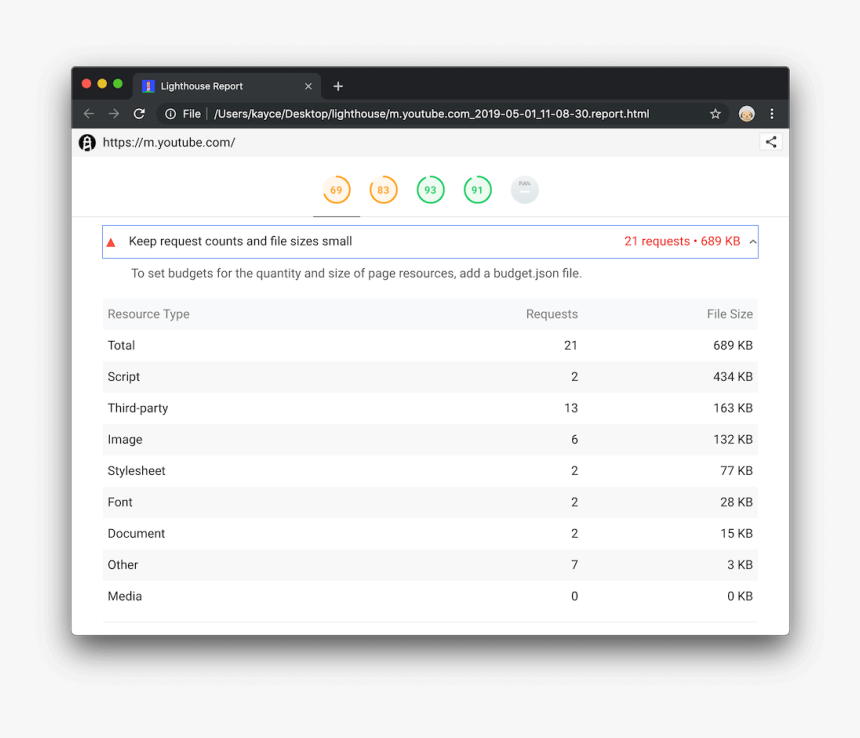Select the Other row label

123,565
